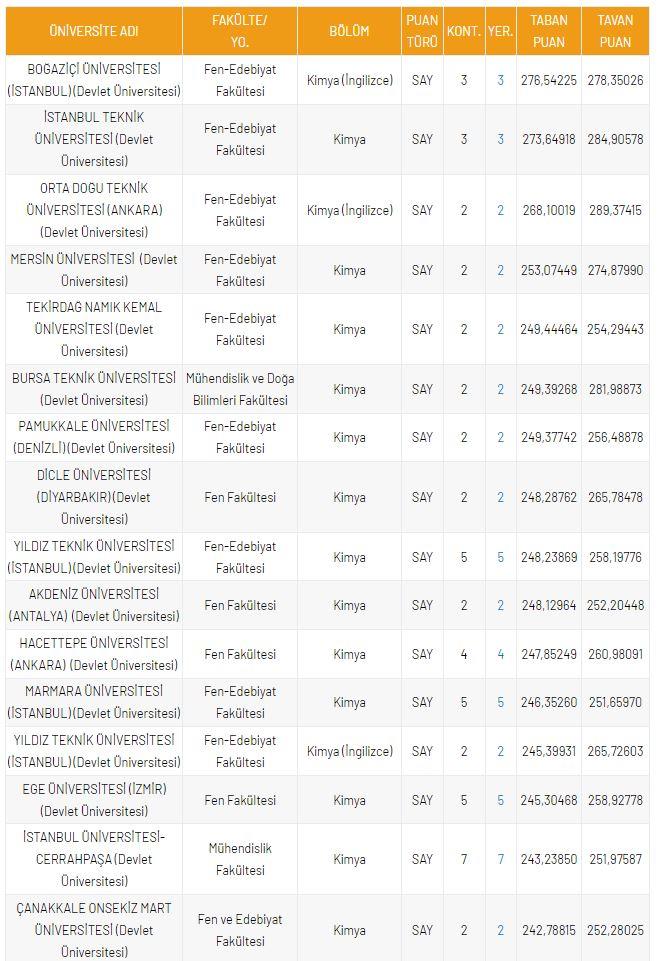Click the taban puan value 248,12964

click(549, 605)
